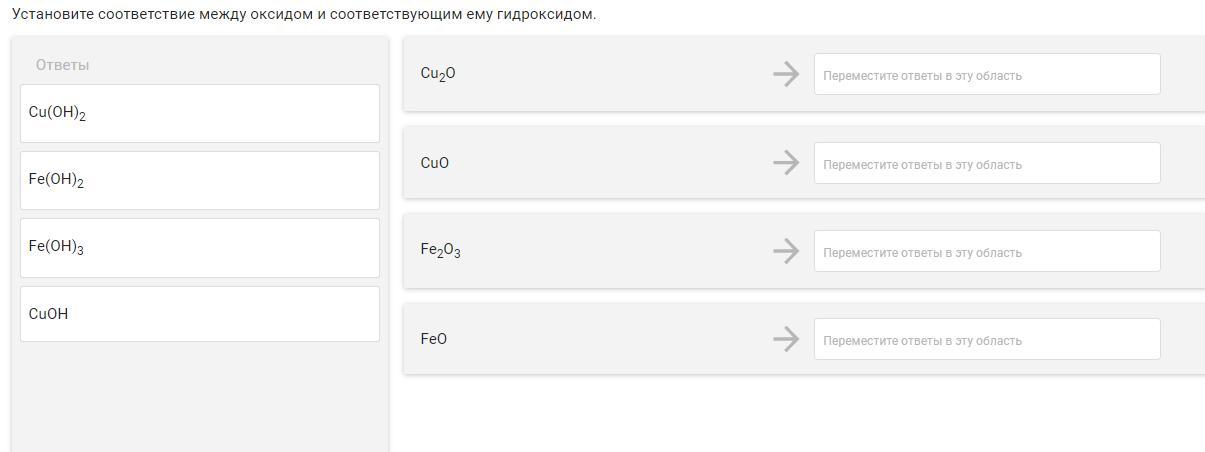Click the word "Установите" in the instruction
The image size is (1205, 452).
point(53,15)
